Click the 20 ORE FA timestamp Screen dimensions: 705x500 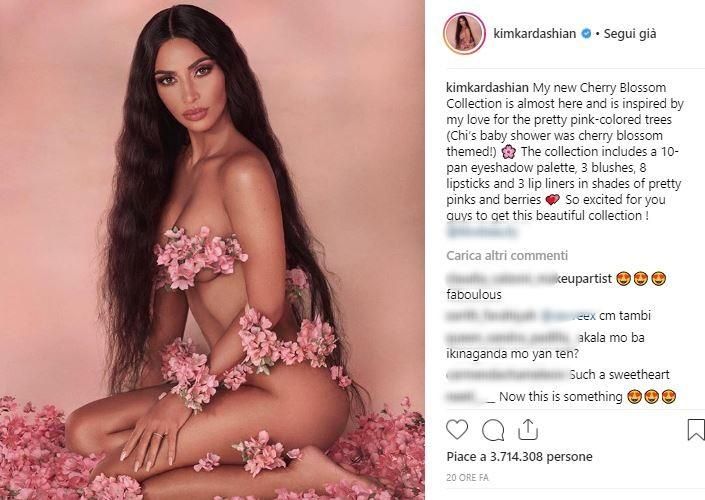click(468, 478)
